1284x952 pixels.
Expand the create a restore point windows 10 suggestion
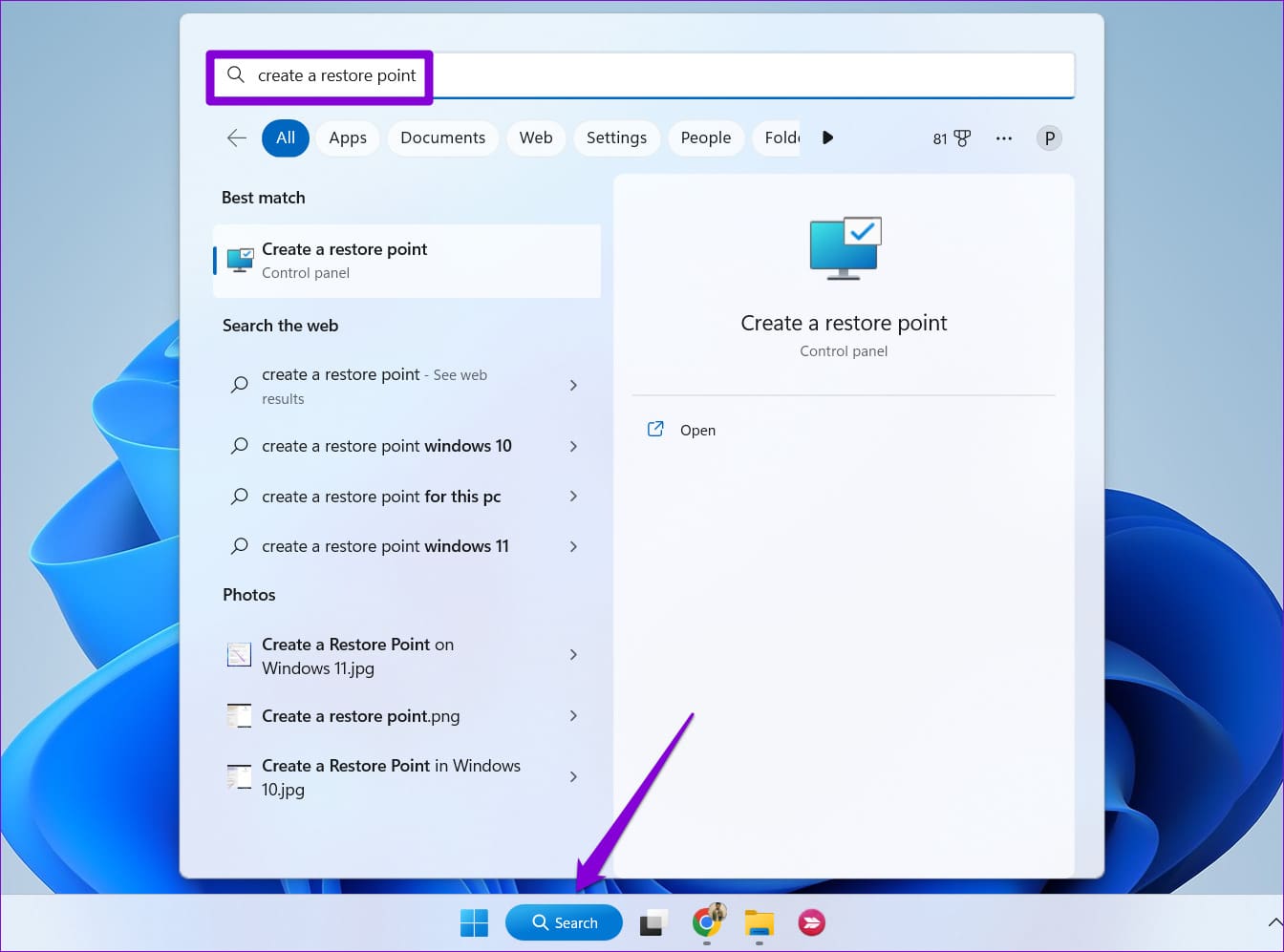(573, 446)
